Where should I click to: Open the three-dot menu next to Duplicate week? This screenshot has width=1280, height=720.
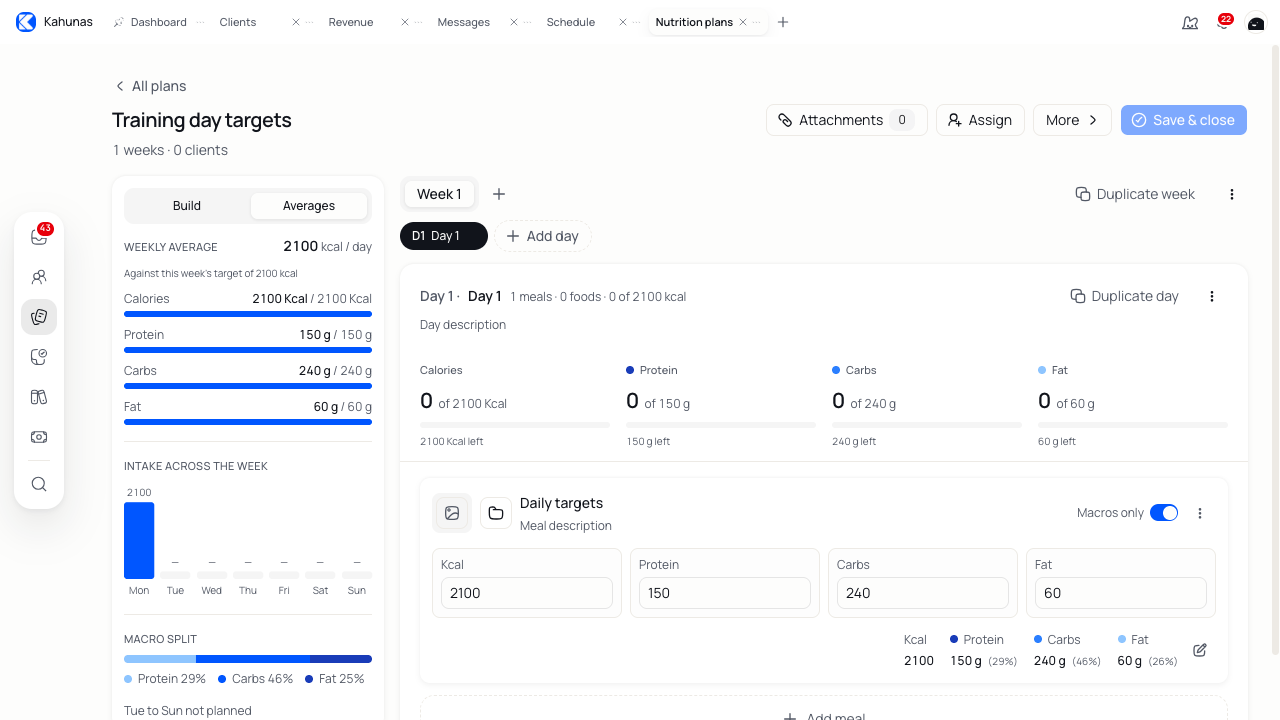tap(1232, 194)
